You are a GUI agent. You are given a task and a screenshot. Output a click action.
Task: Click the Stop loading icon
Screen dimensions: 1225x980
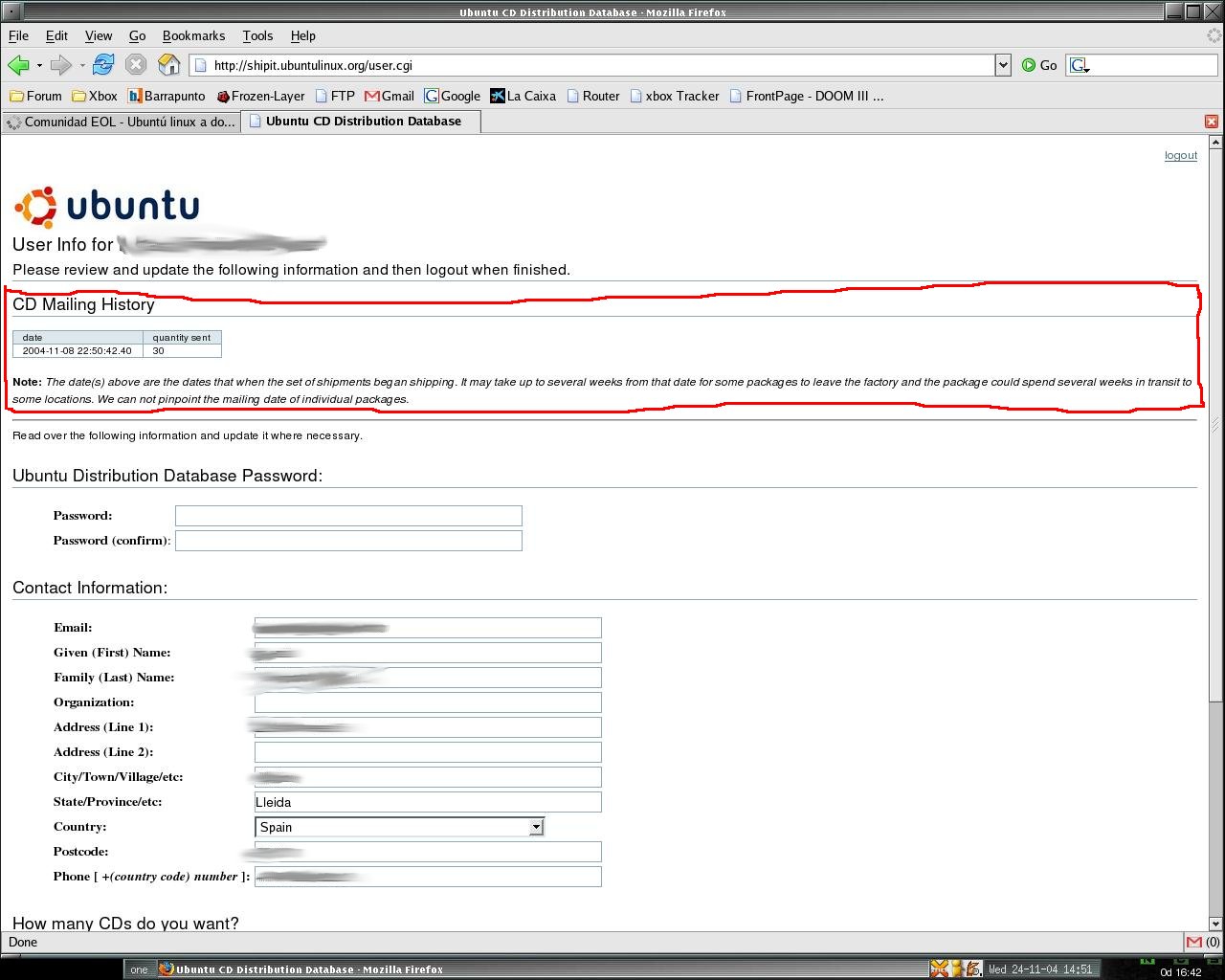(136, 65)
